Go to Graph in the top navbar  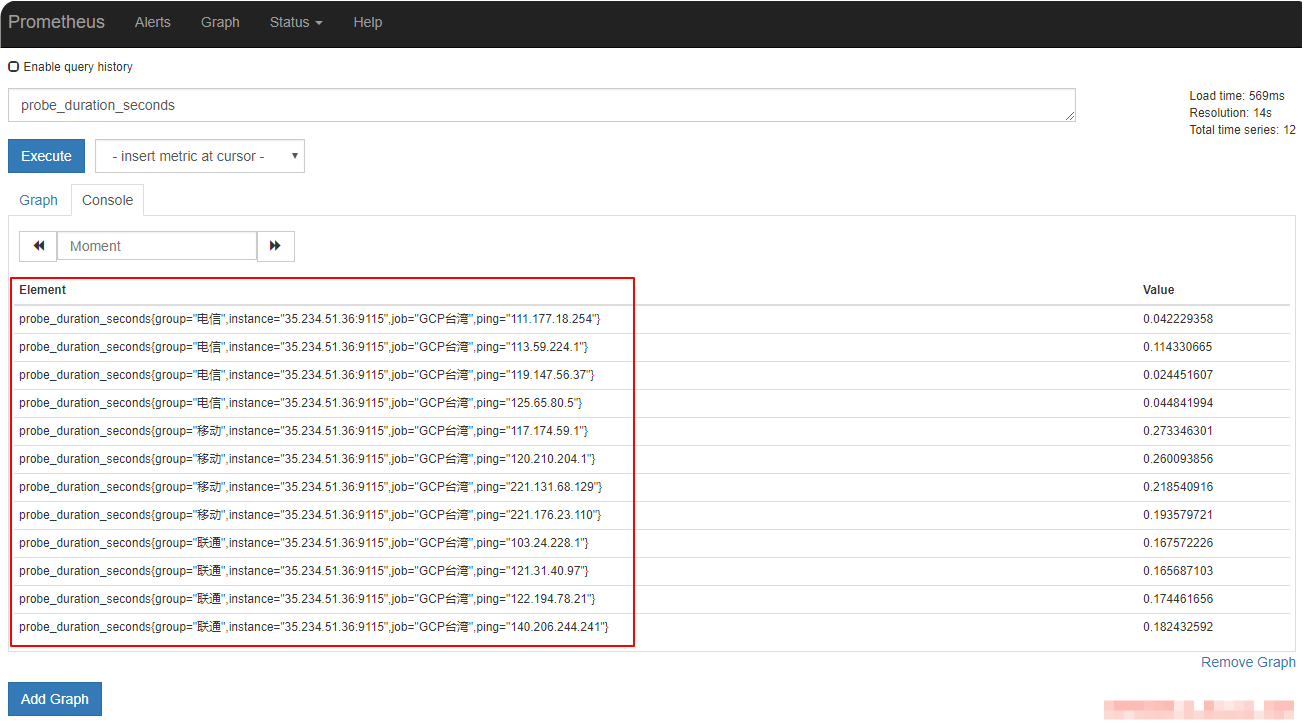pos(220,22)
